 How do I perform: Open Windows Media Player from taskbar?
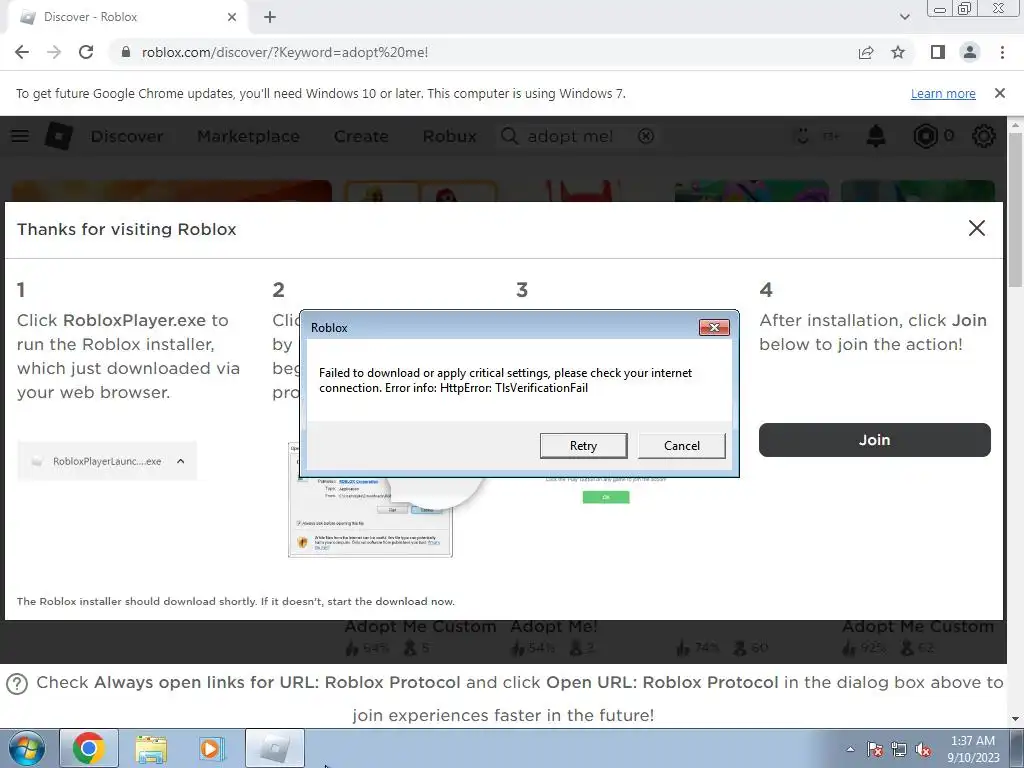[x=212, y=748]
